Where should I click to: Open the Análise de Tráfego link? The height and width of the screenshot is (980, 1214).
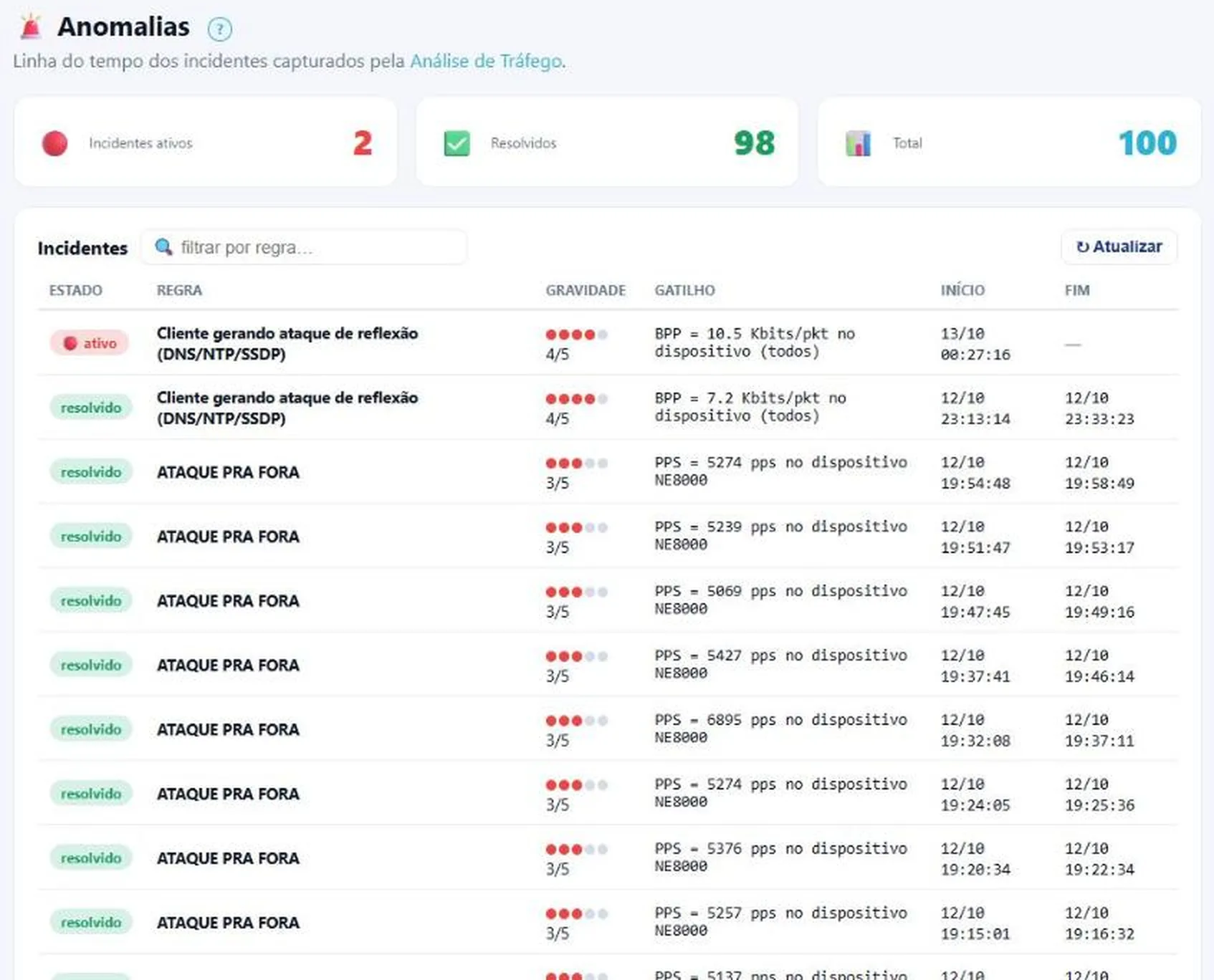(x=486, y=61)
